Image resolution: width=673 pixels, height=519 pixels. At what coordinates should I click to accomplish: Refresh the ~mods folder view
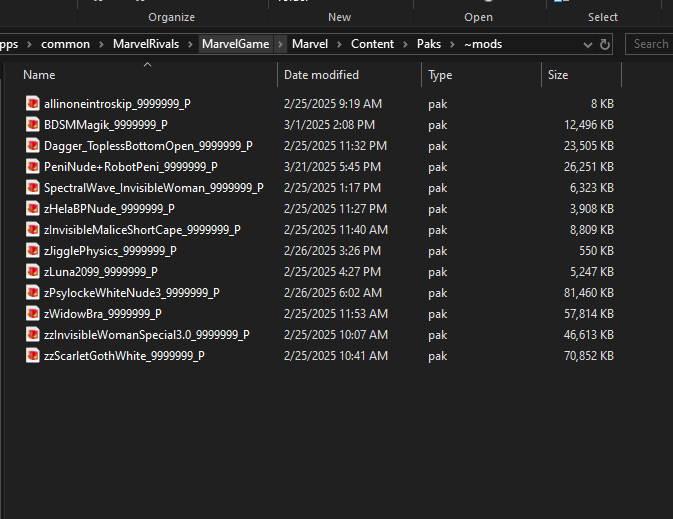[x=605, y=44]
